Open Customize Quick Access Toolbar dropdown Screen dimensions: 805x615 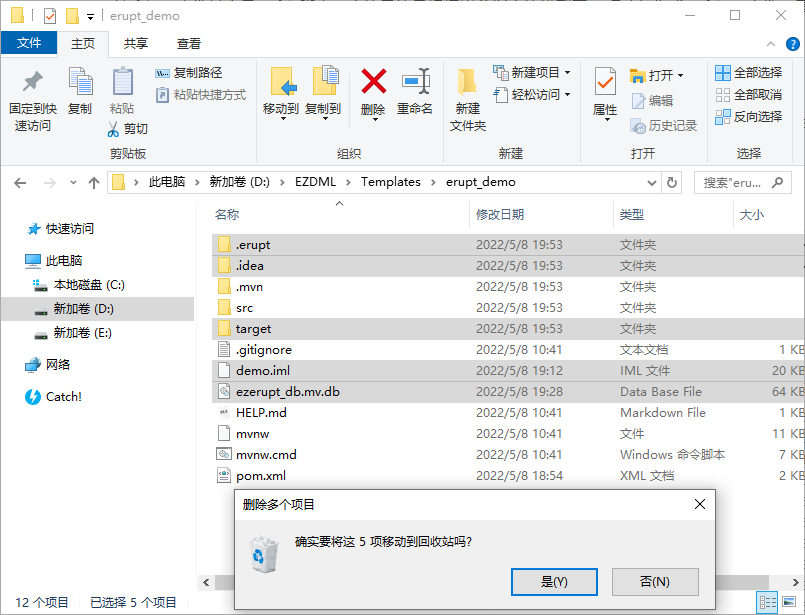click(90, 17)
